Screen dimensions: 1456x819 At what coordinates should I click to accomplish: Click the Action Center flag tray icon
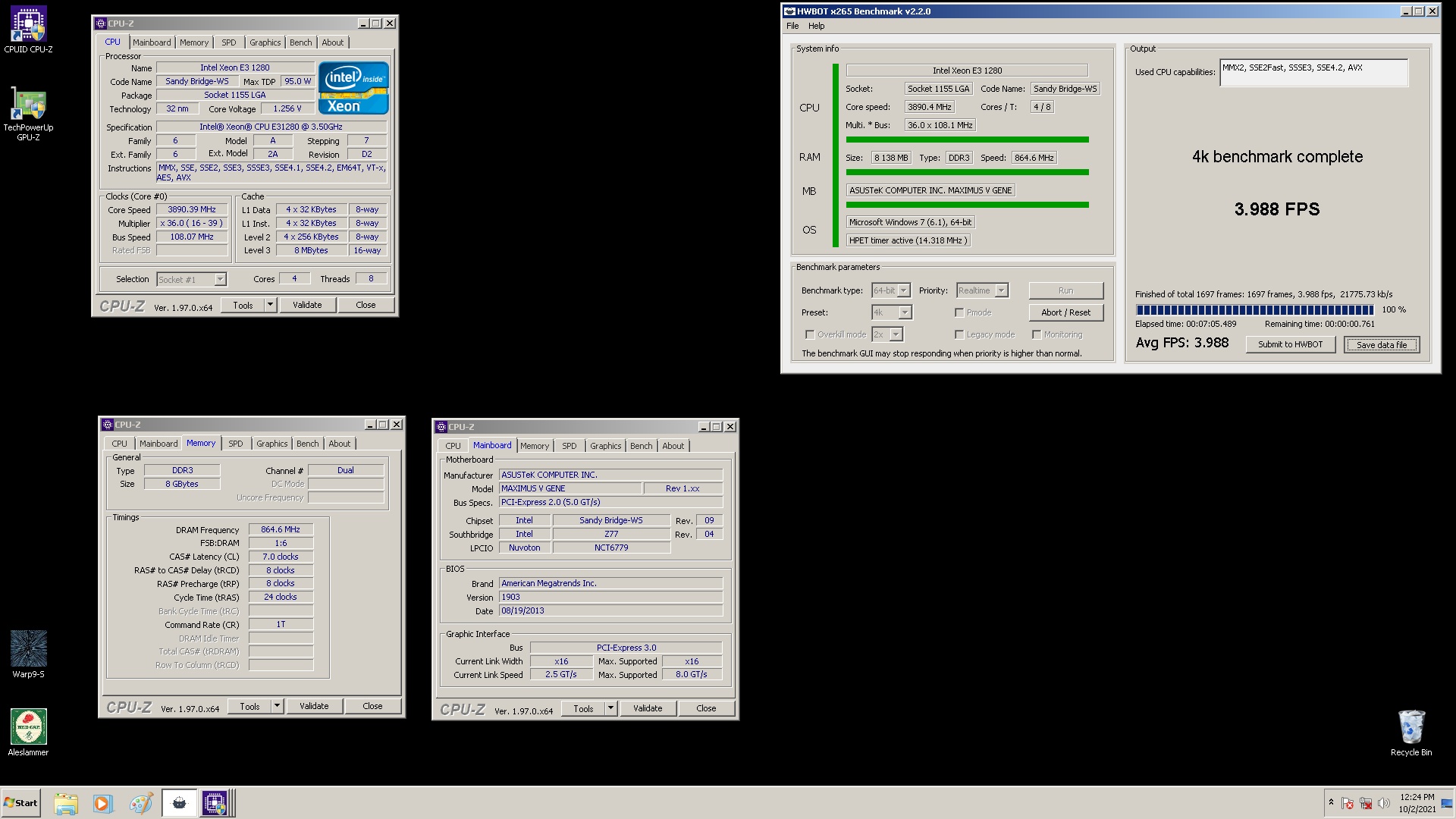pos(1348,803)
